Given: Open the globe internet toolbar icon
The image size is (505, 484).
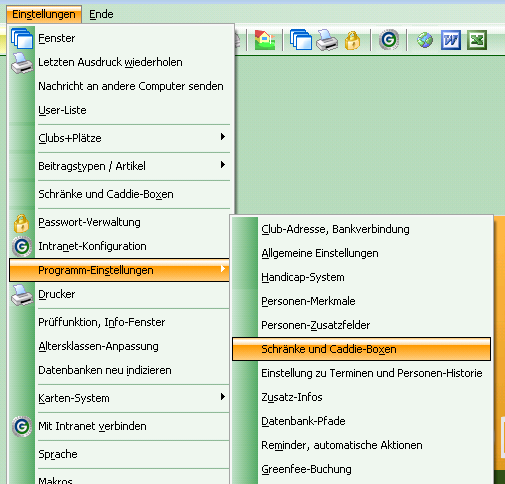Looking at the screenshot, I should click(x=425, y=40).
